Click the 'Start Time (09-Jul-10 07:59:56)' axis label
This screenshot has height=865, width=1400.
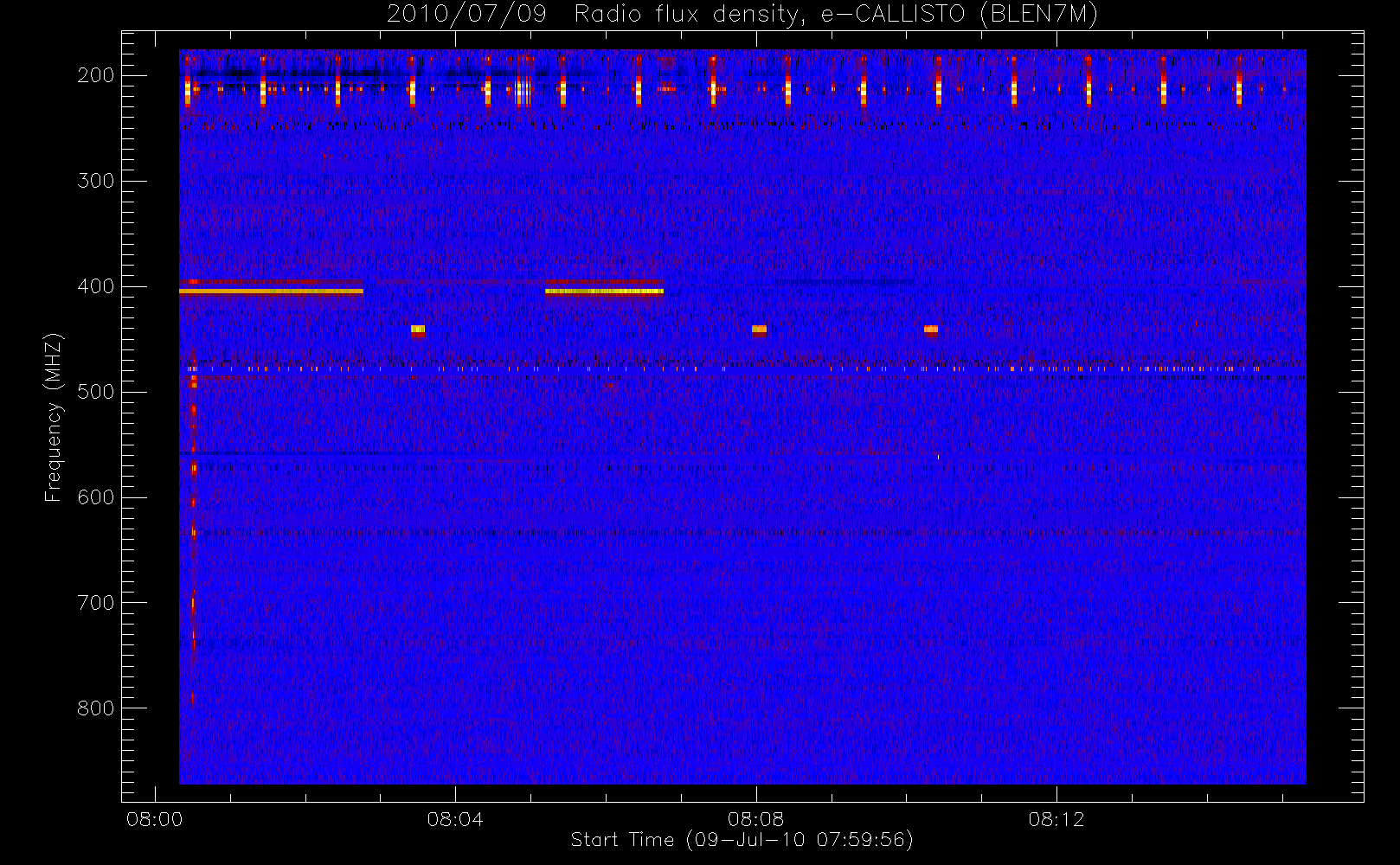742,840
